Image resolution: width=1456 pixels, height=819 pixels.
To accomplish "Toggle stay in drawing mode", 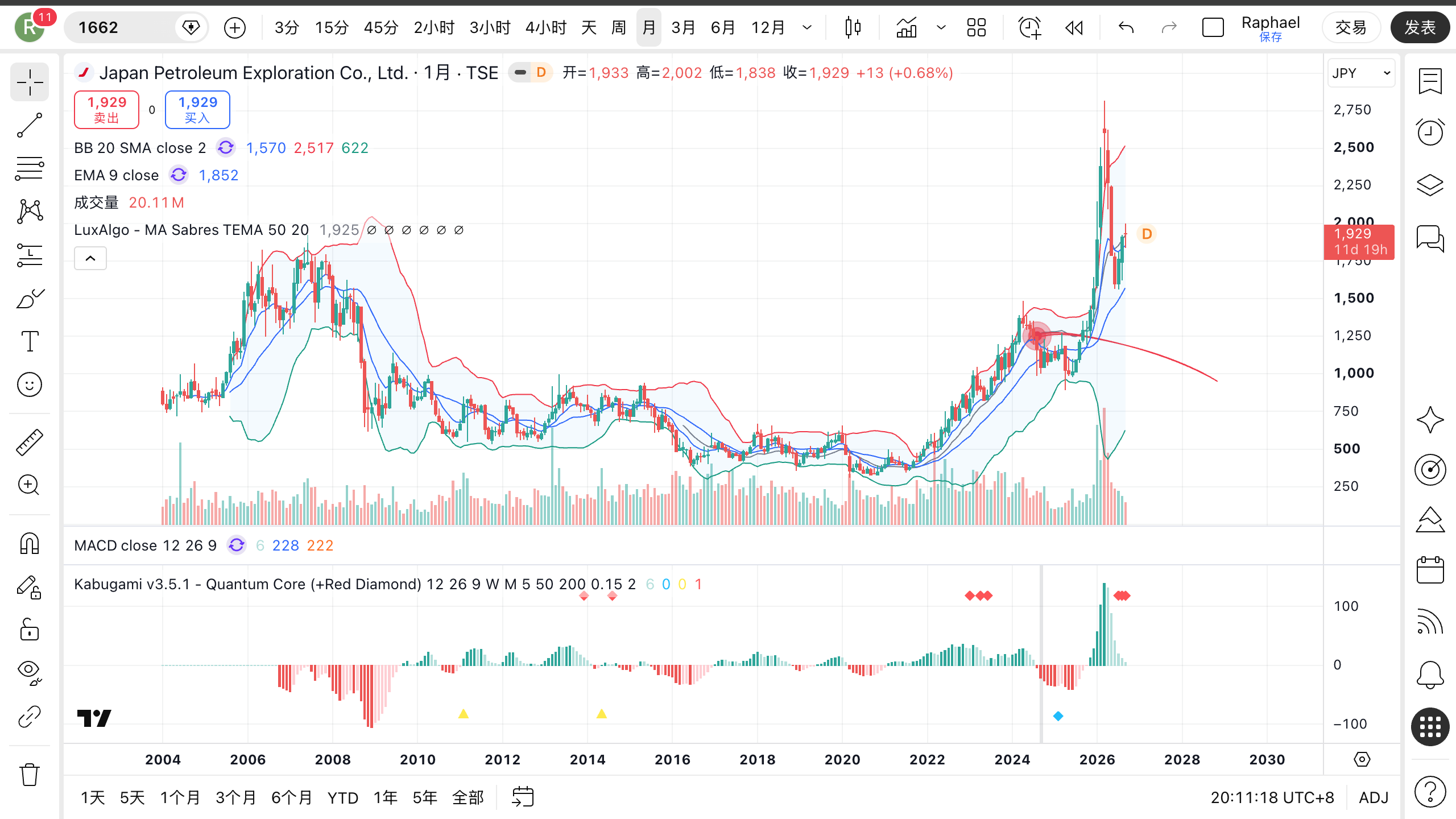I will (x=30, y=587).
